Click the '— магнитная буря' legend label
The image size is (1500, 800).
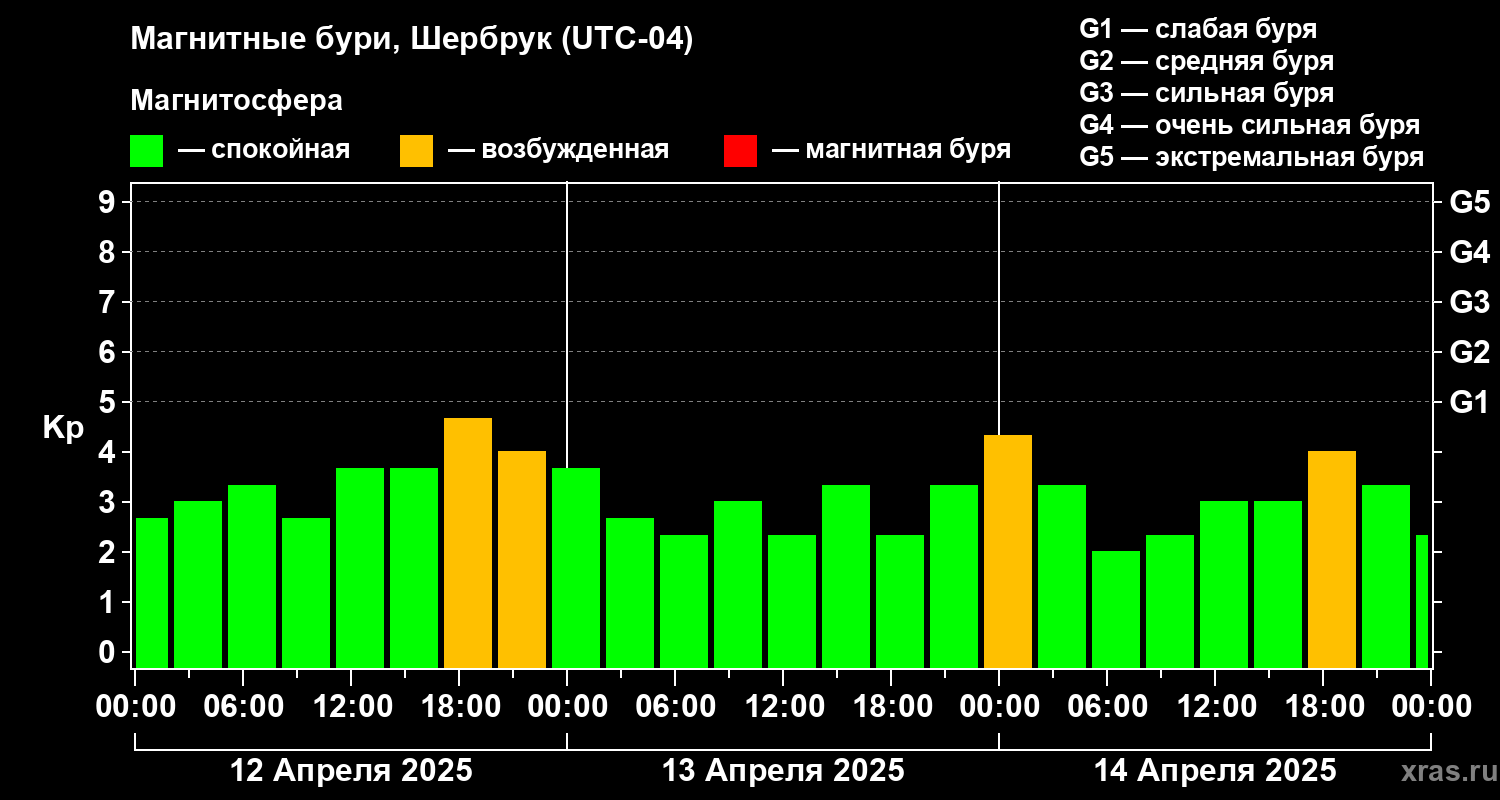(892, 150)
